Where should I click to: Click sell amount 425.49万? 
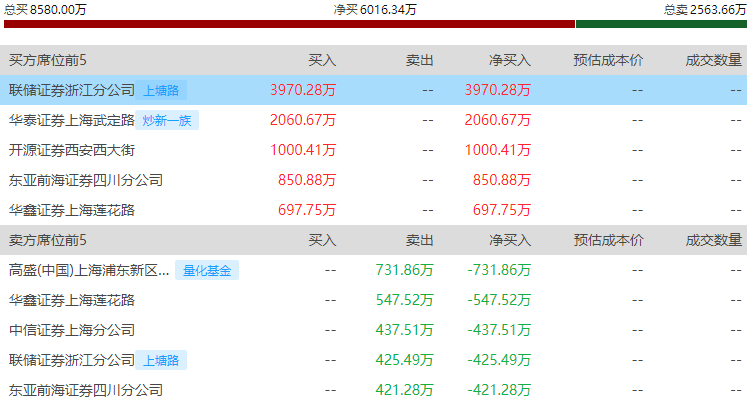(x=404, y=360)
